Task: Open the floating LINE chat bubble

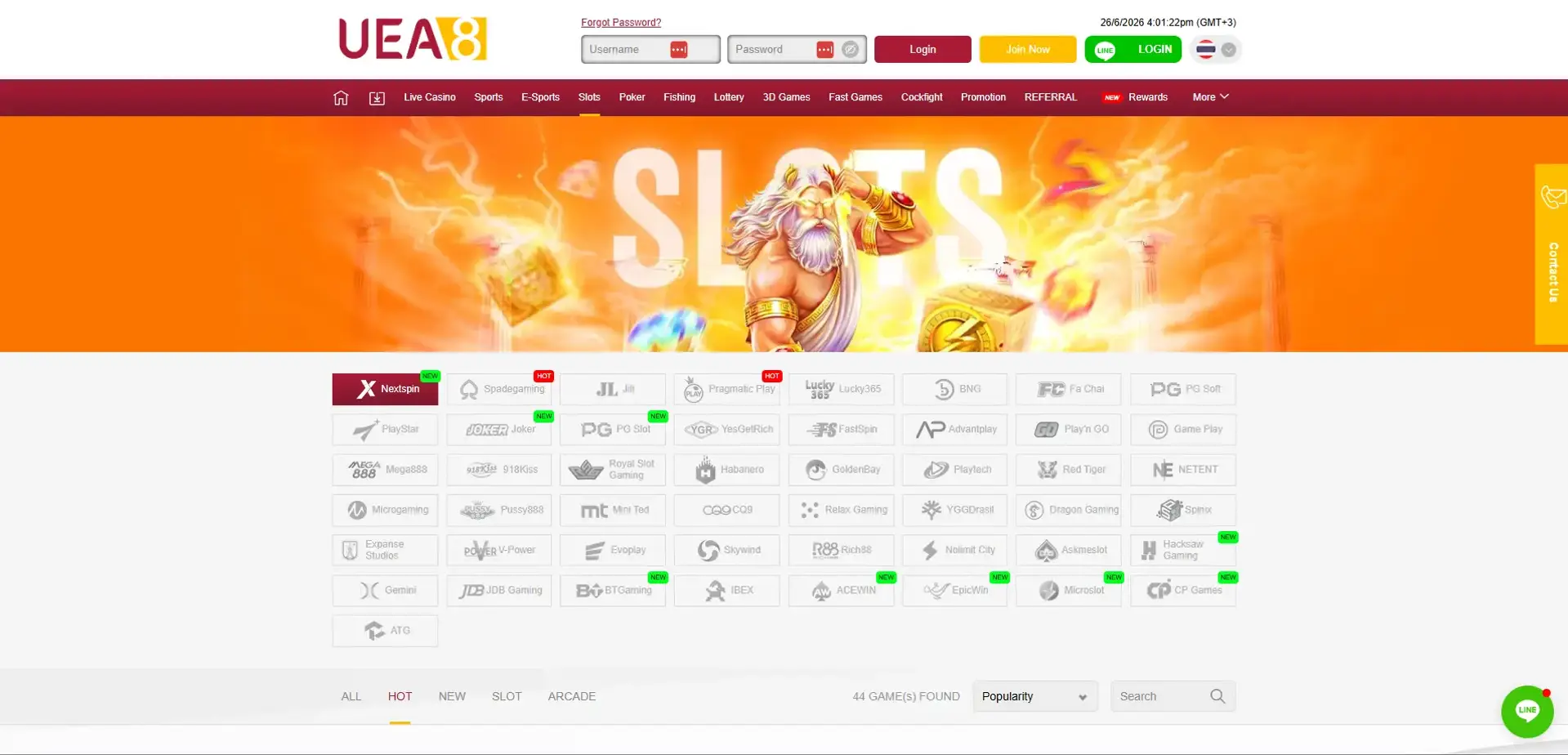Action: [1527, 711]
